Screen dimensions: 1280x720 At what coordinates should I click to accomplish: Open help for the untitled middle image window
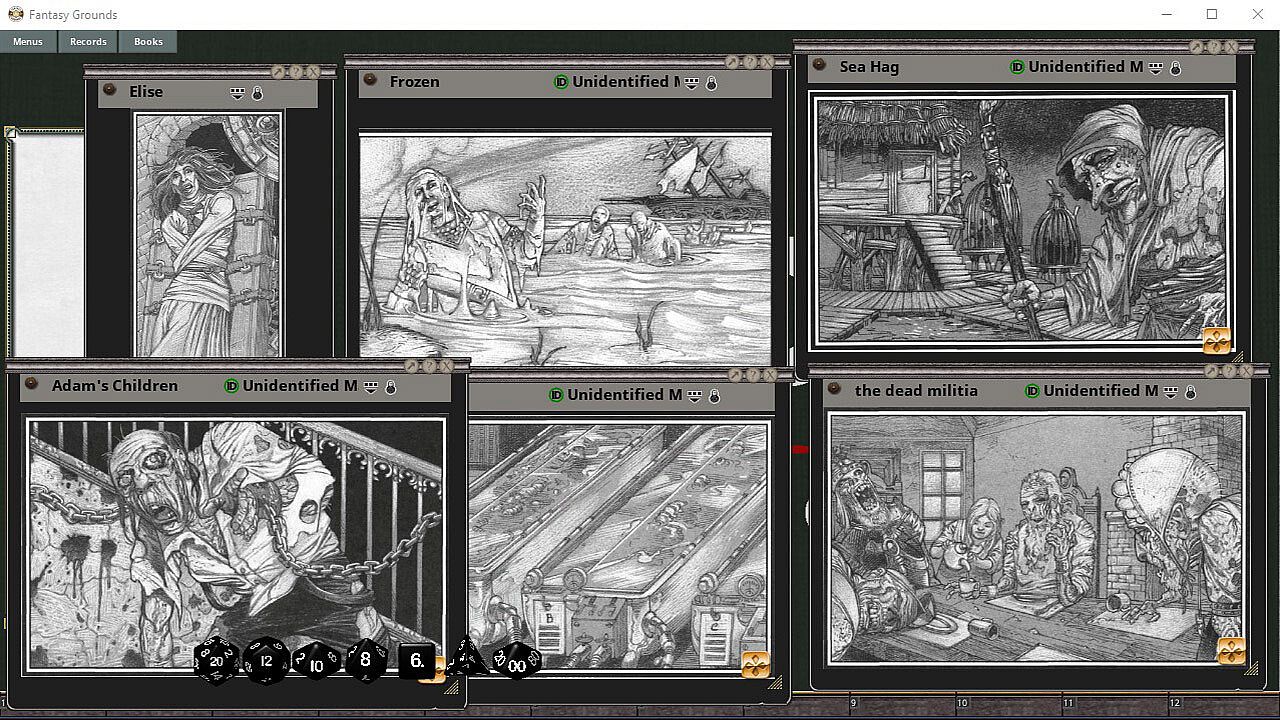753,375
